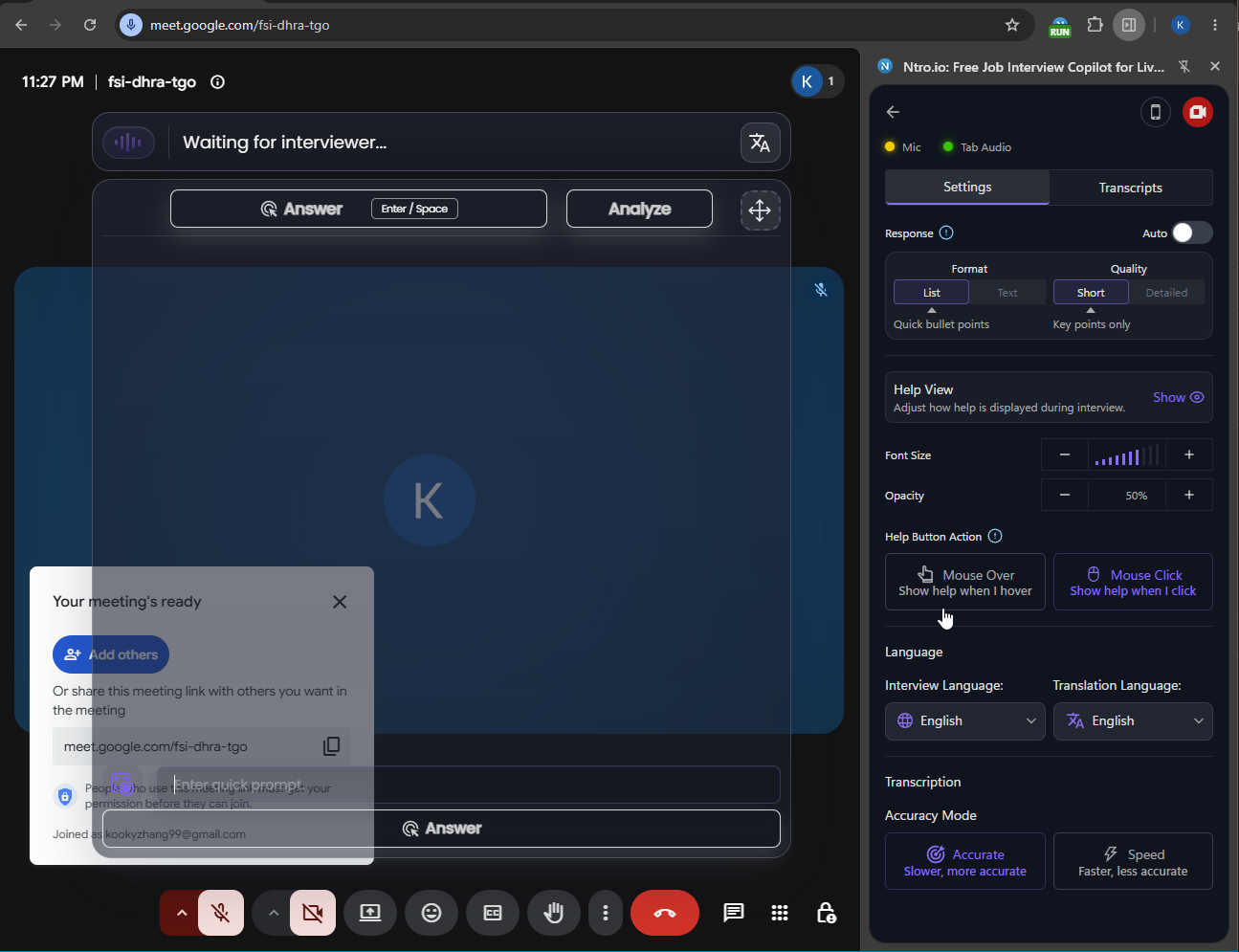Select Accurate transcription mode
1239x952 pixels.
click(x=964, y=861)
